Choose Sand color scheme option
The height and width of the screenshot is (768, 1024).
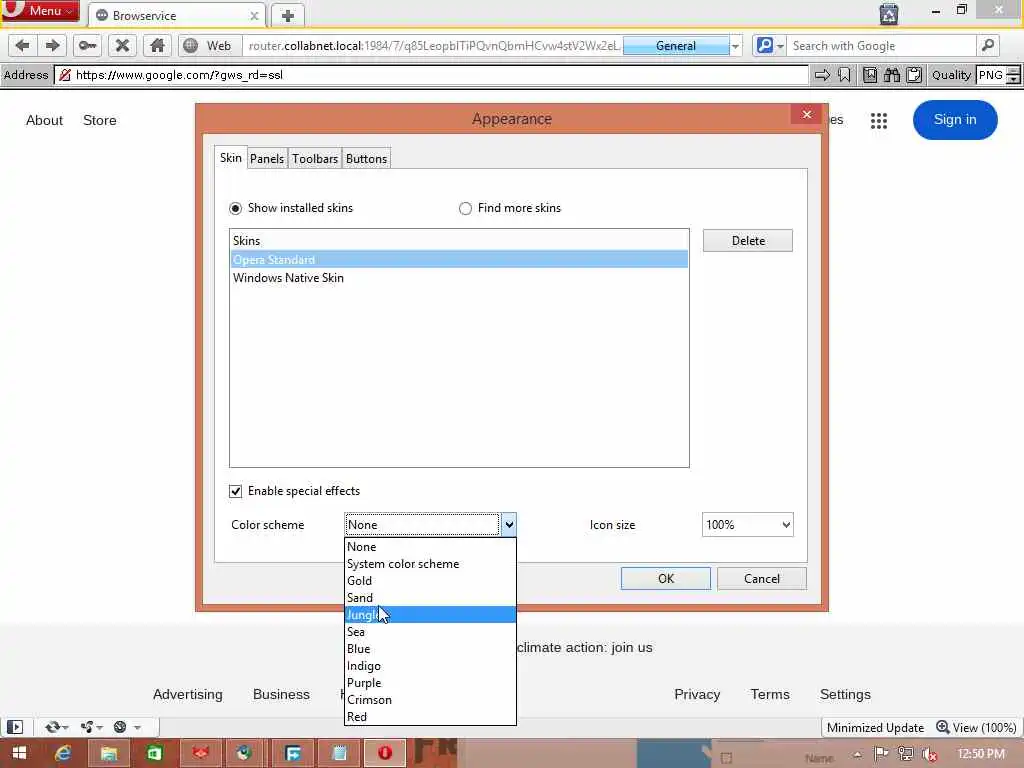[x=430, y=598]
